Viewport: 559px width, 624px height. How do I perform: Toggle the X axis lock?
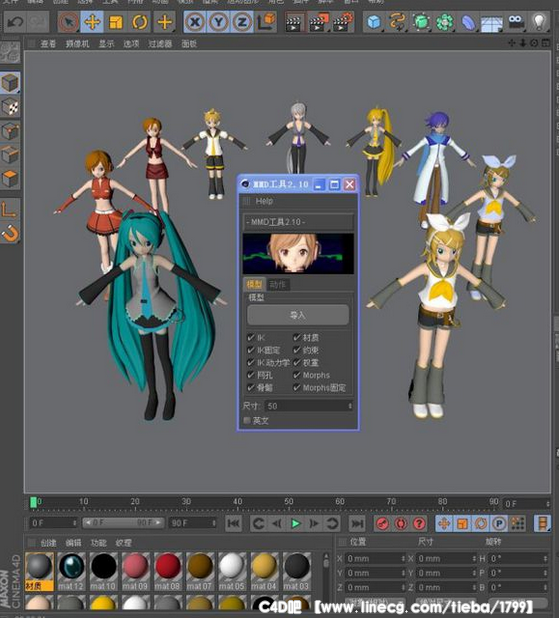(195, 21)
